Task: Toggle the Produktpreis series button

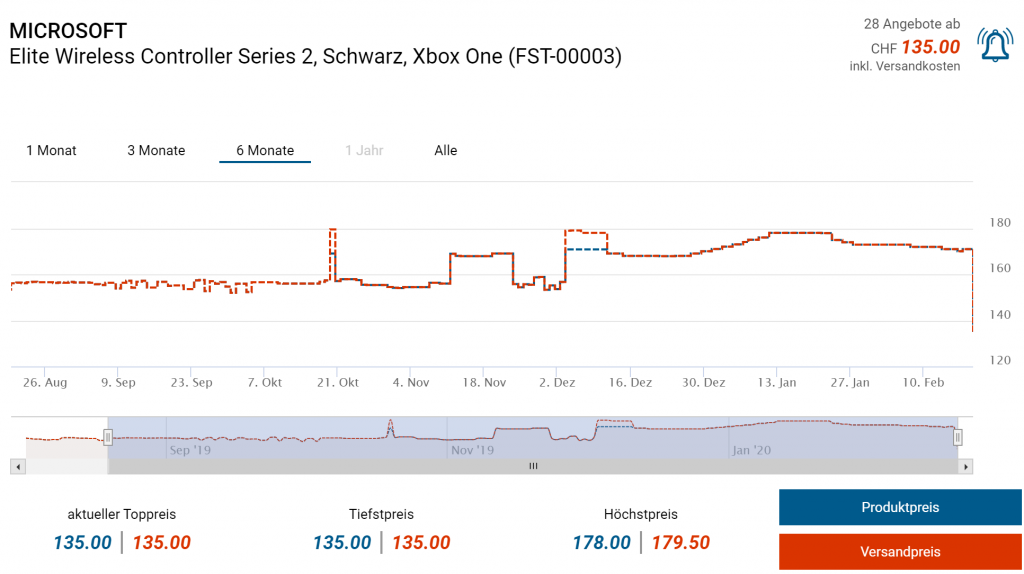Action: tap(900, 508)
